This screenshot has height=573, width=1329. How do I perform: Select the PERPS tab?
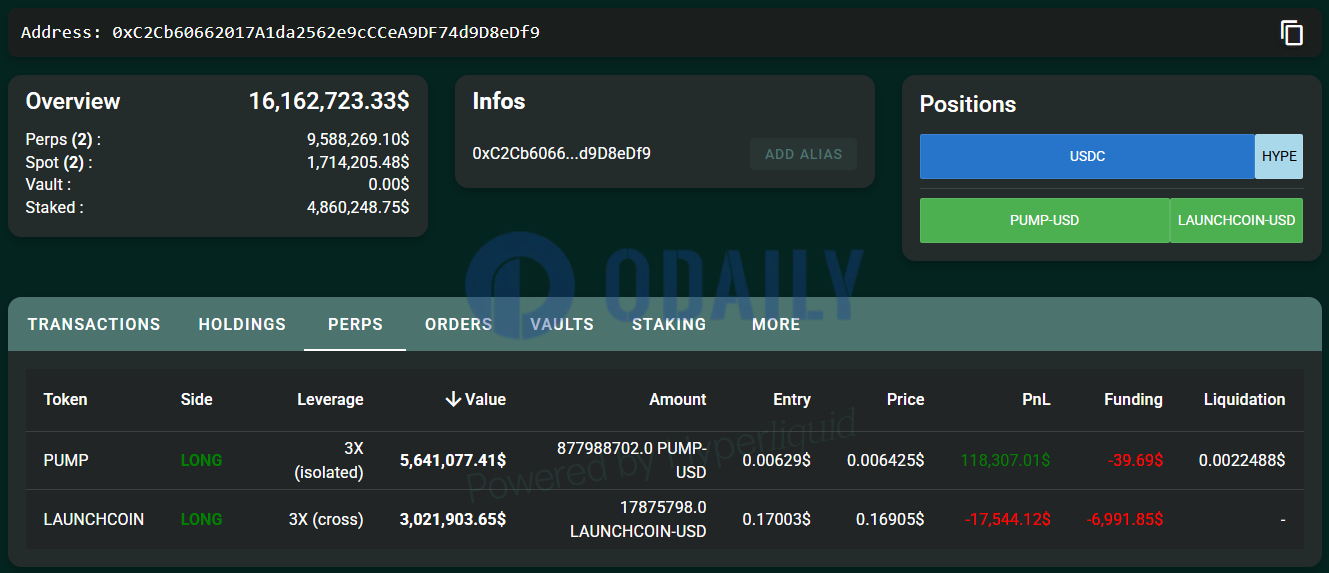pyautogui.click(x=355, y=324)
